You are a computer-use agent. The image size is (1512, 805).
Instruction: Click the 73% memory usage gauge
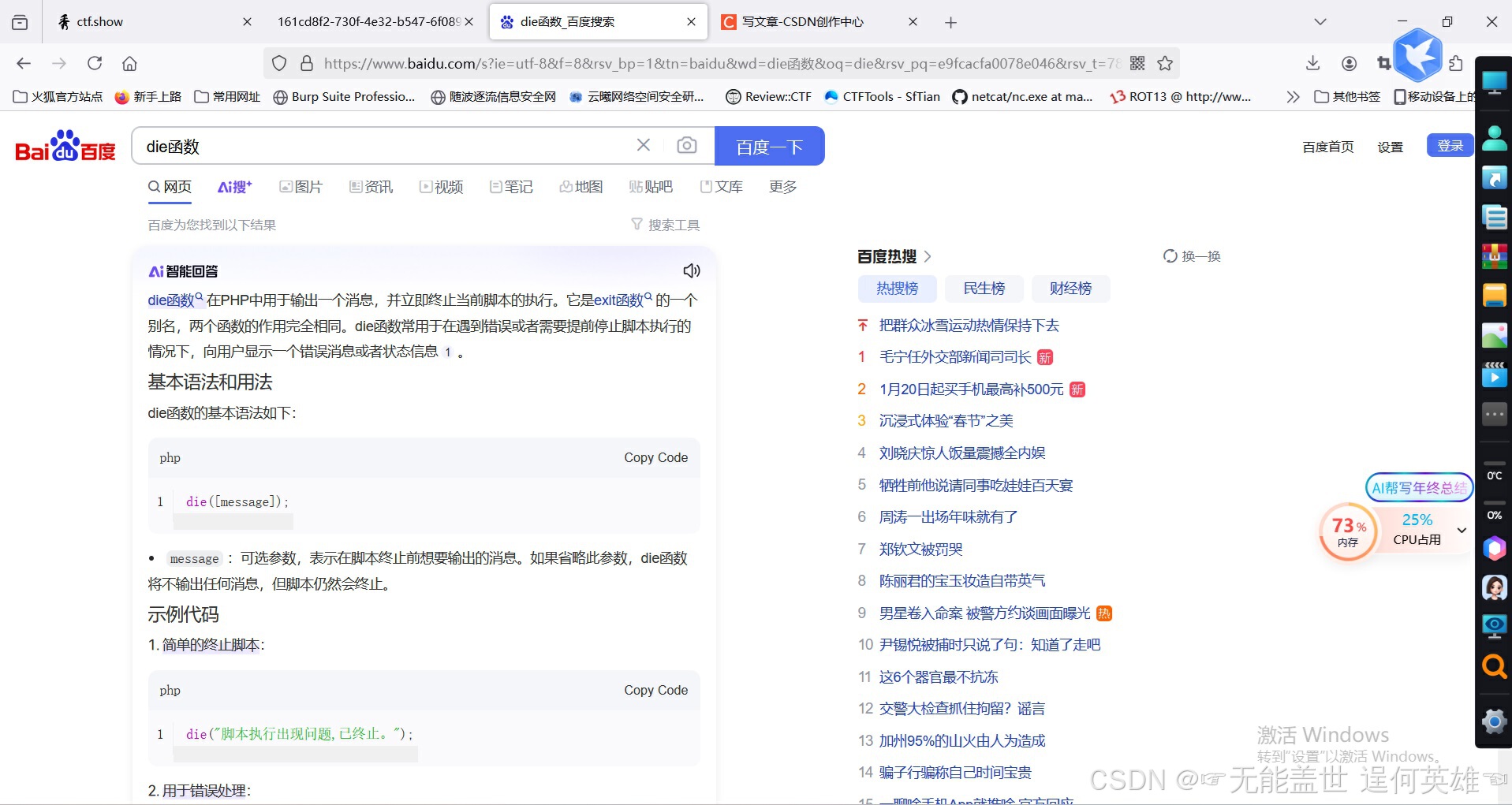click(x=1349, y=531)
